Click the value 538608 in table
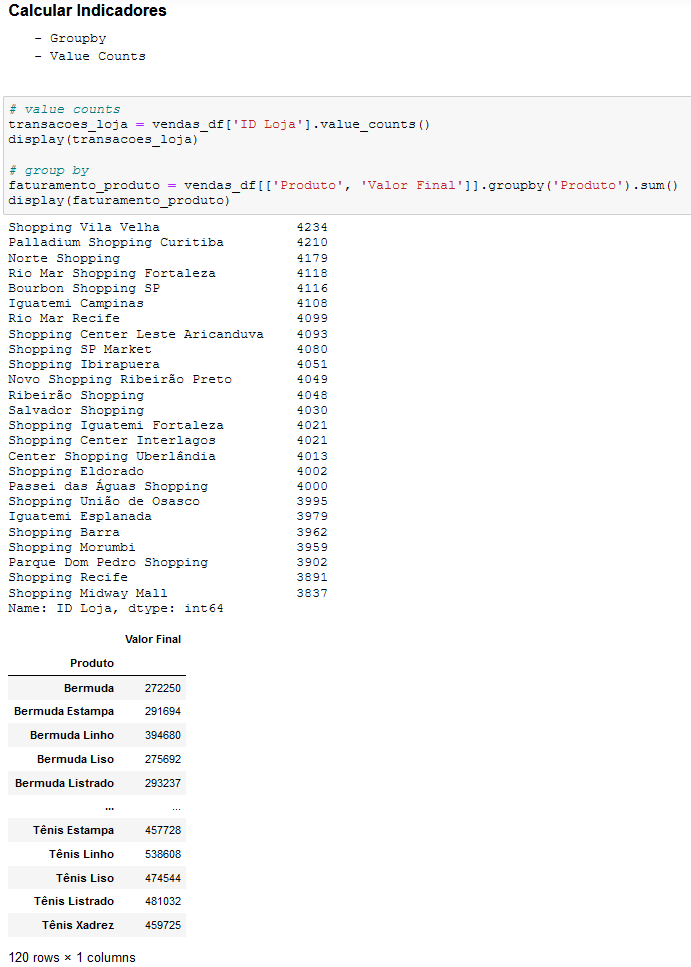 click(163, 854)
